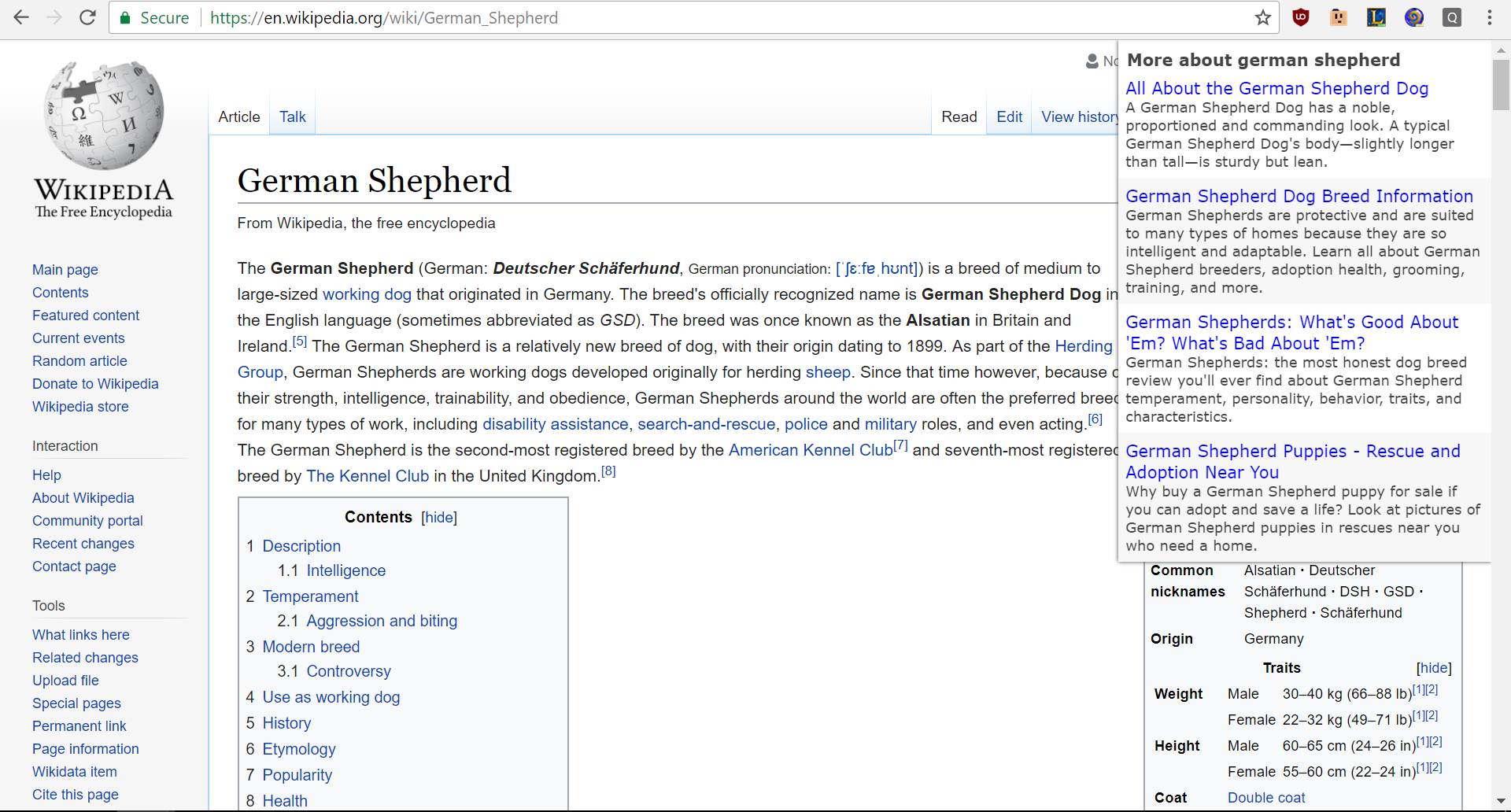The image size is (1511, 812).
Task: Switch to the Article tab
Action: pyautogui.click(x=239, y=116)
